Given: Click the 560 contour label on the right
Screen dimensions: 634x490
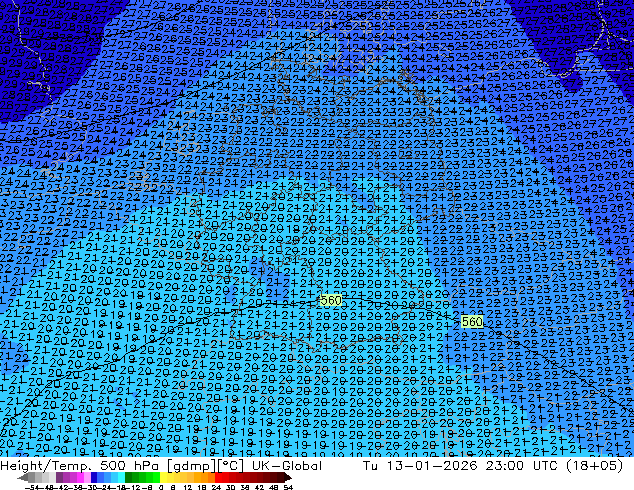Looking at the screenshot, I should tap(472, 322).
